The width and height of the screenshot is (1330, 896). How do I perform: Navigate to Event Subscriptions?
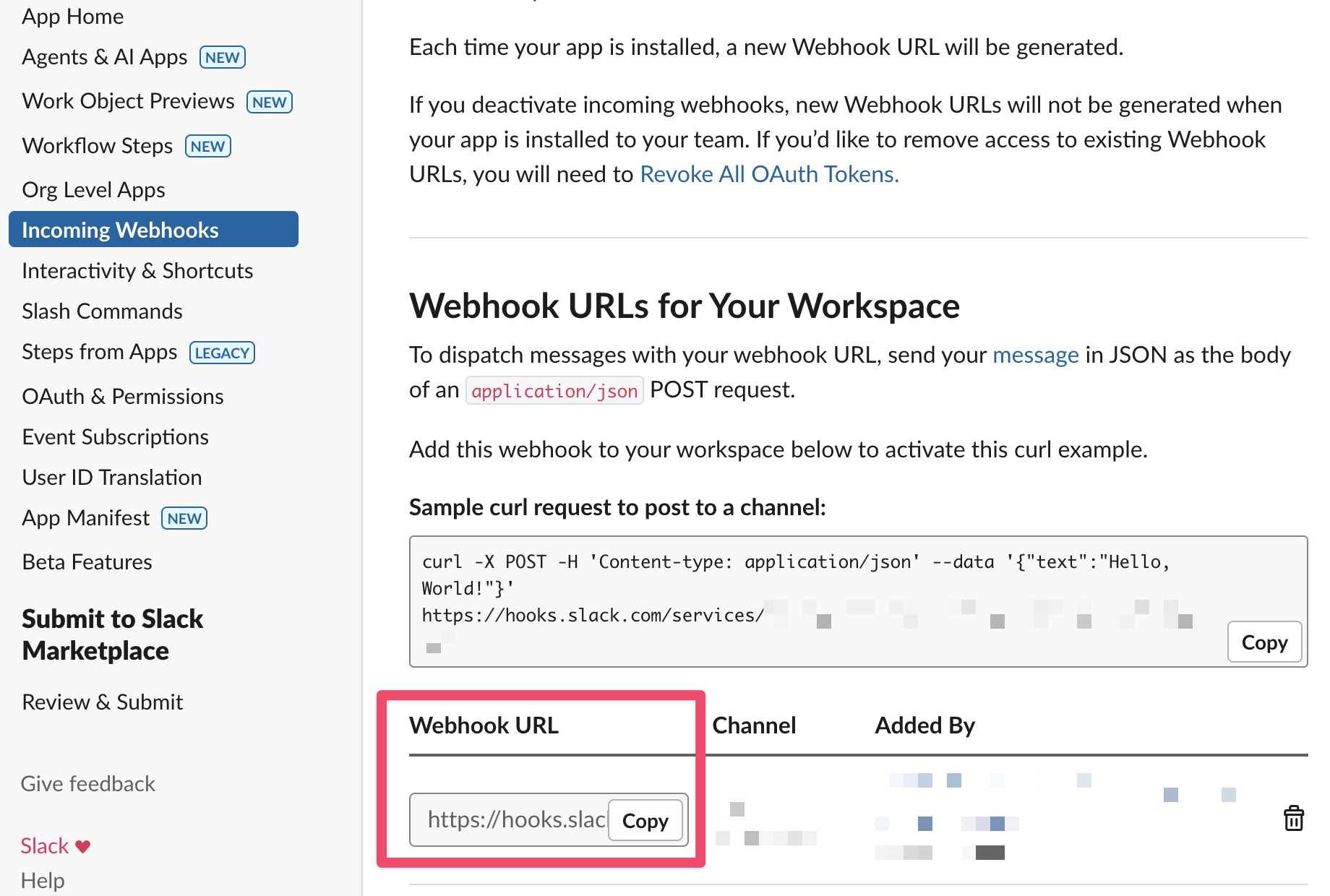(115, 437)
